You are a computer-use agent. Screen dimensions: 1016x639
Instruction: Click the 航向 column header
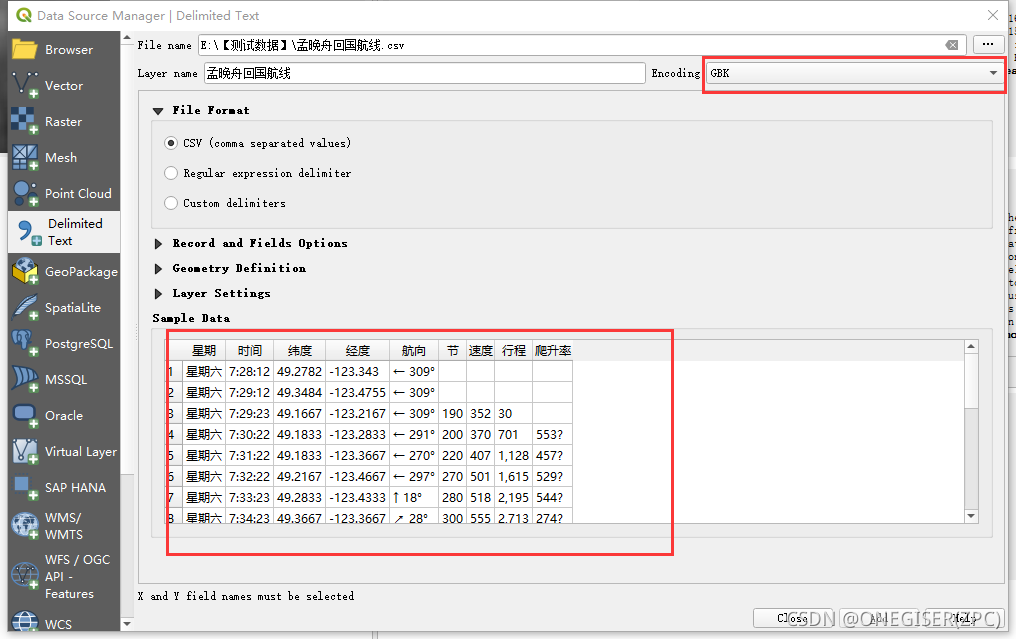tap(414, 351)
